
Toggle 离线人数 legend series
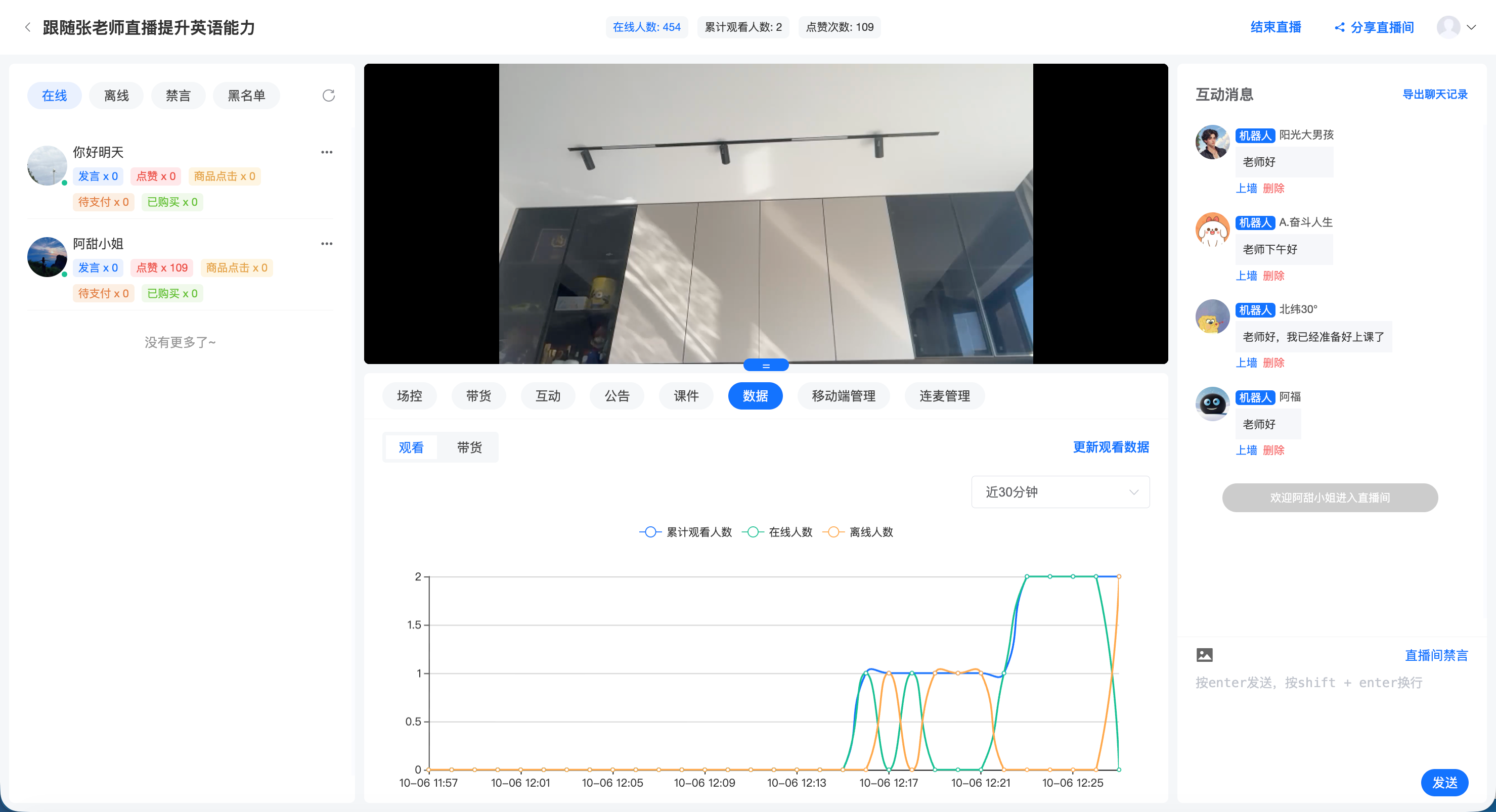857,532
